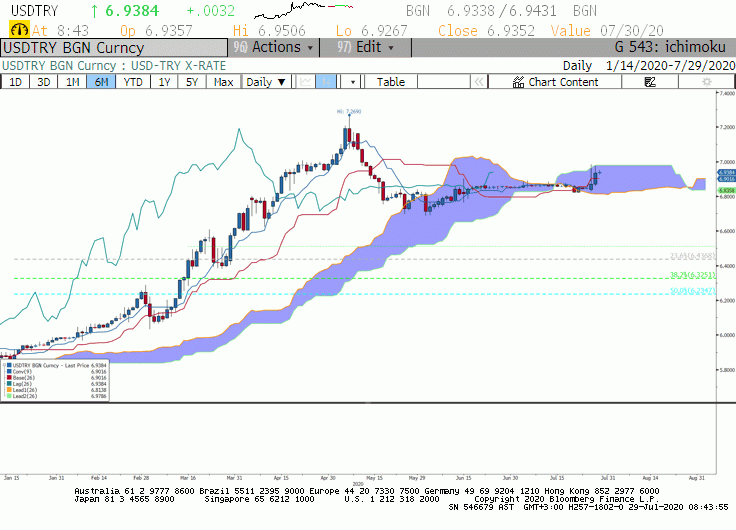
Task: Click the USDTRY BGN Curncy security field
Action: pyautogui.click(x=114, y=48)
